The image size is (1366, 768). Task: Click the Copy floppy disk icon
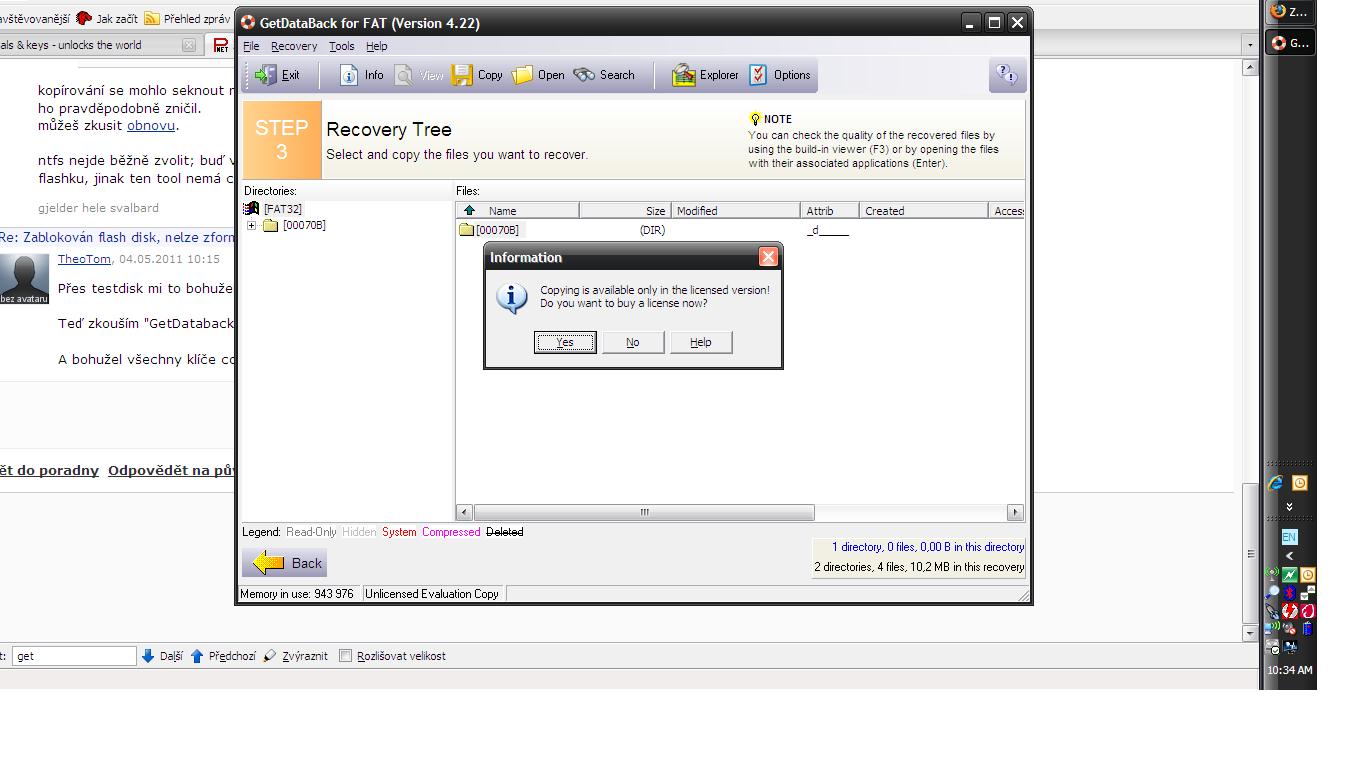click(x=462, y=75)
